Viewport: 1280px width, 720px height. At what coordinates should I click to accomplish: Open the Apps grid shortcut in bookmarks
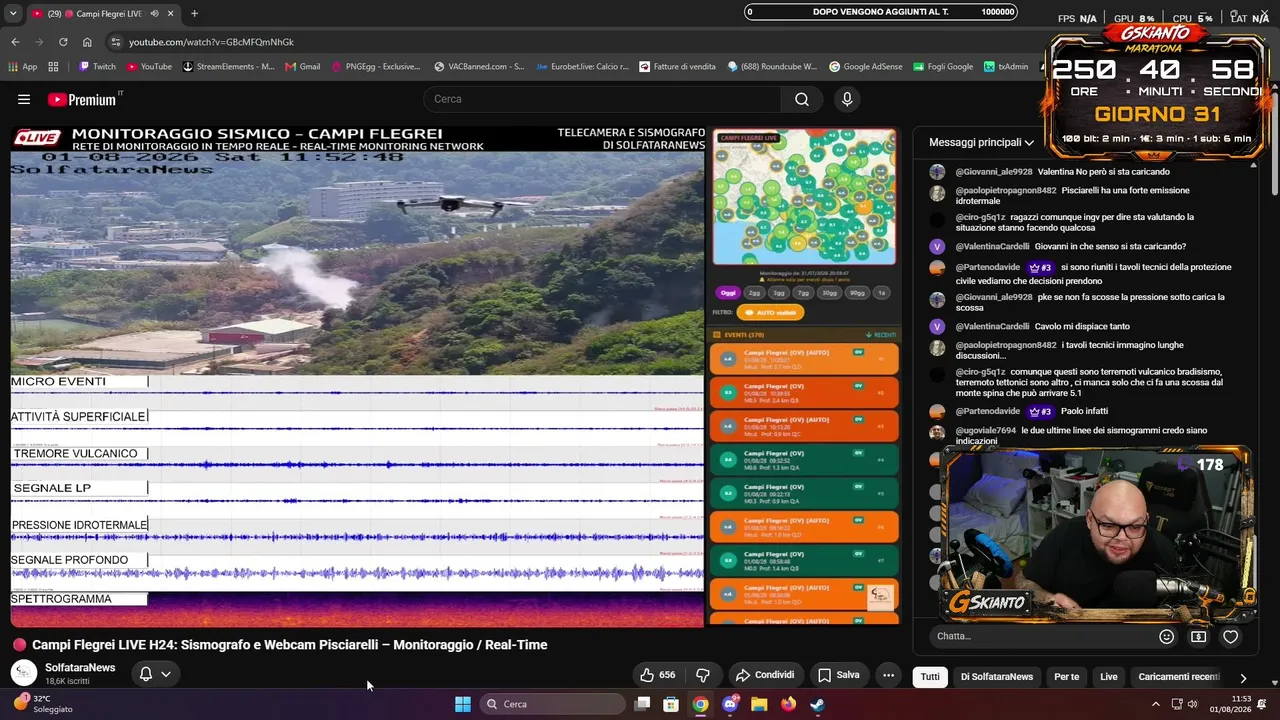point(53,67)
